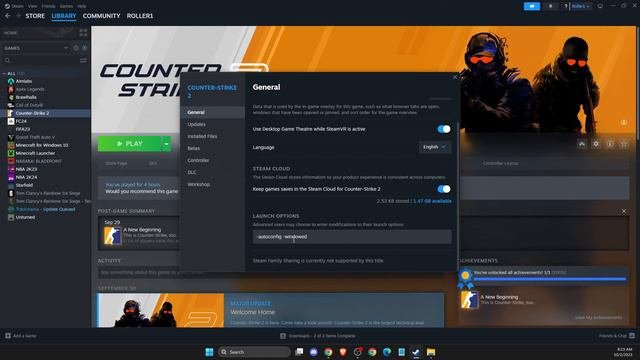Viewport: 640px width, 360px height.
Task: Open the Windows Start button
Action: (209, 352)
